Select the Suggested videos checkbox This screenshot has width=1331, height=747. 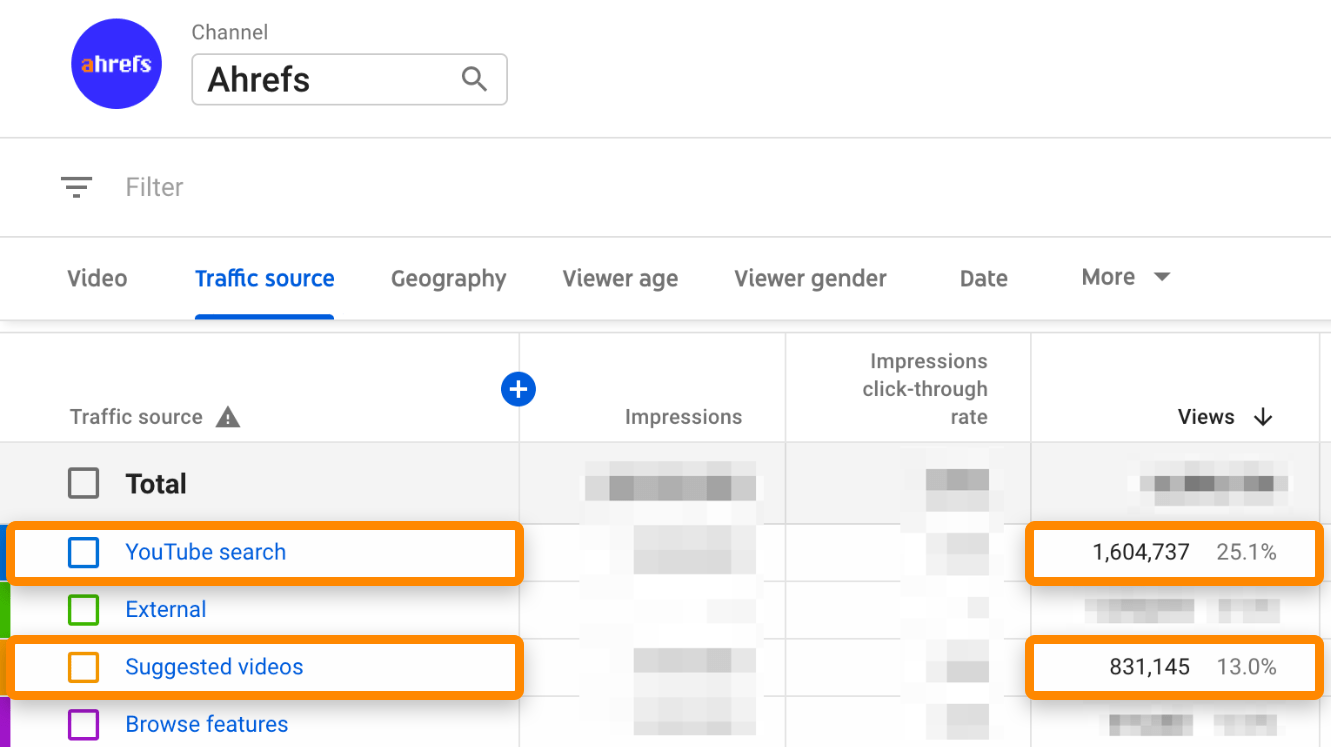[x=84, y=667]
